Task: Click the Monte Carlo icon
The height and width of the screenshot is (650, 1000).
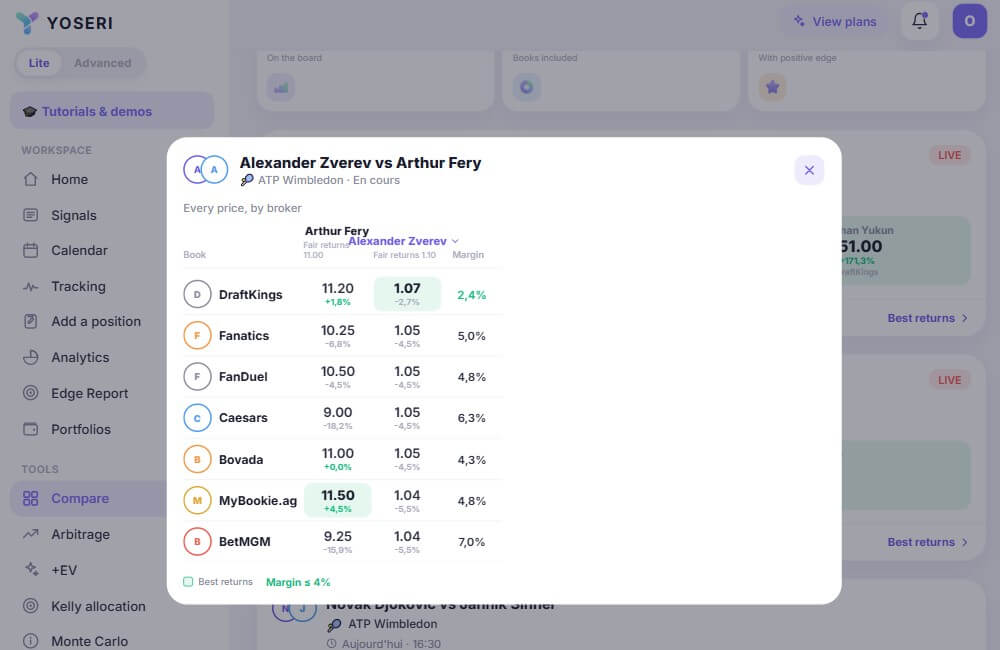Action: (31, 640)
